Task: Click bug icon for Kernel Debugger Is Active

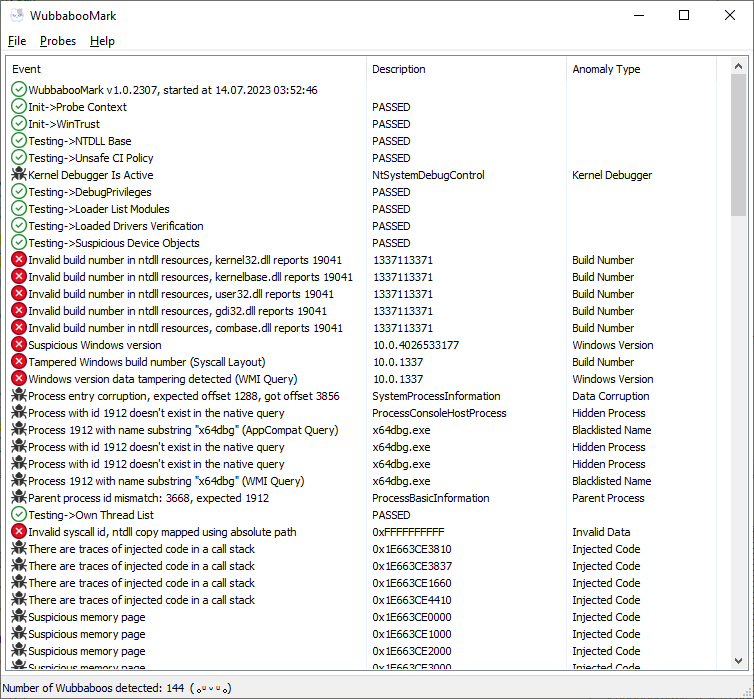Action: click(x=19, y=175)
